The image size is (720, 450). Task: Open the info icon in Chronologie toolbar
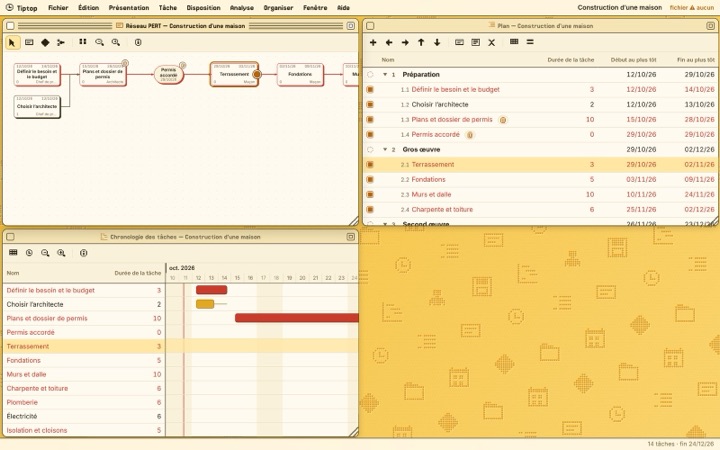(84, 253)
